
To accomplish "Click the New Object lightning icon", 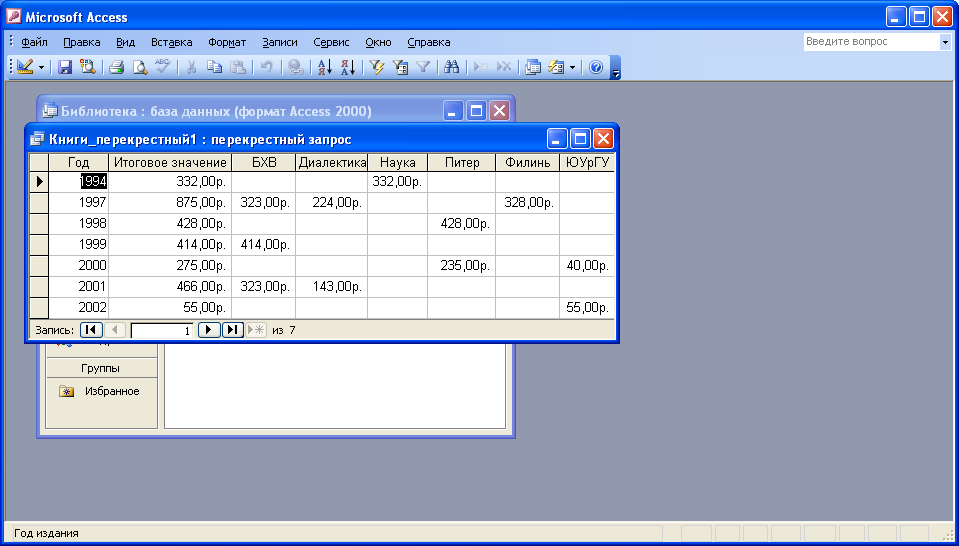I will pyautogui.click(x=556, y=67).
